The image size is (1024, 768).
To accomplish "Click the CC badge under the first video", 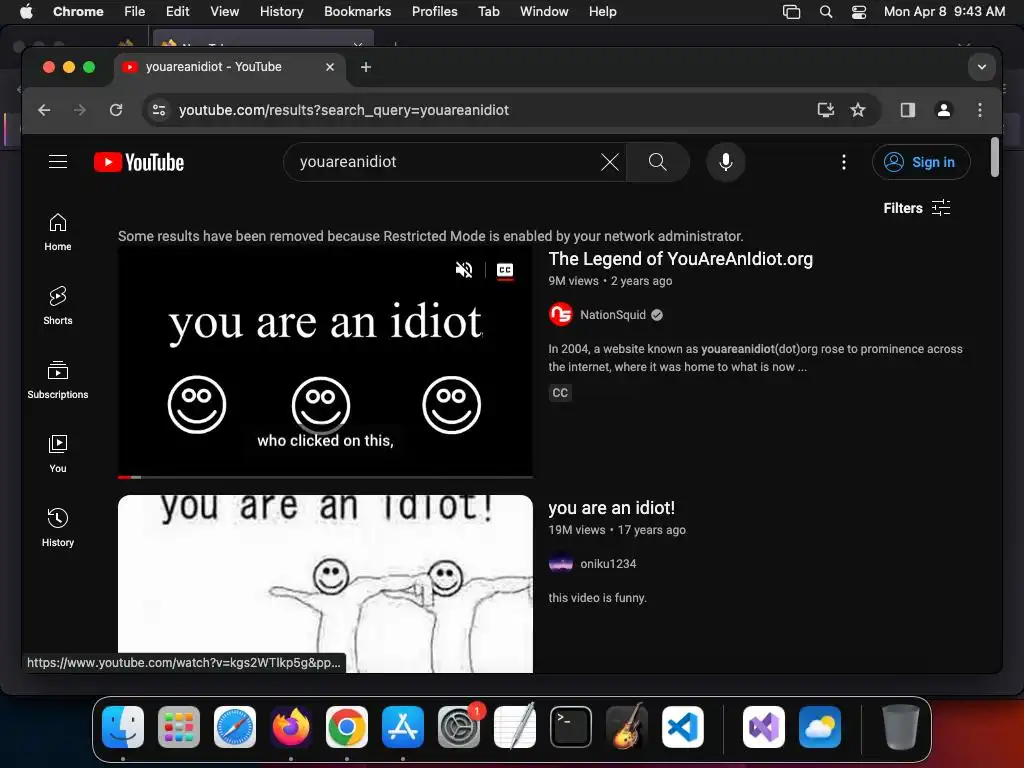I will pyautogui.click(x=560, y=392).
